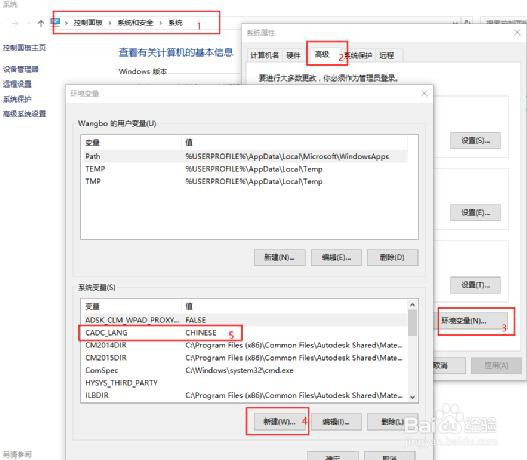Screen dimensions: 527x460
Task: Select the CADC_LANG system variable row
Action: coord(245,333)
